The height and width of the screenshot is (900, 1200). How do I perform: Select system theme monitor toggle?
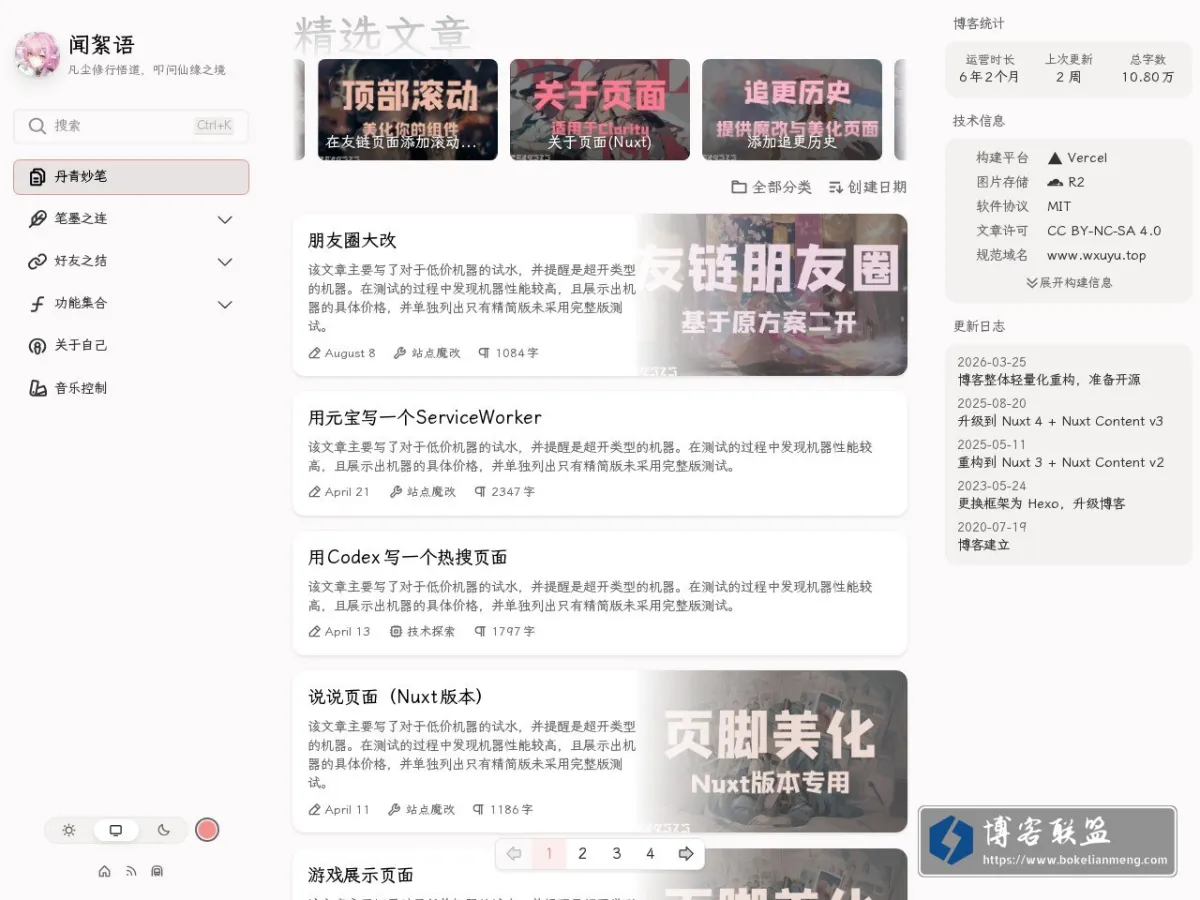pos(116,830)
